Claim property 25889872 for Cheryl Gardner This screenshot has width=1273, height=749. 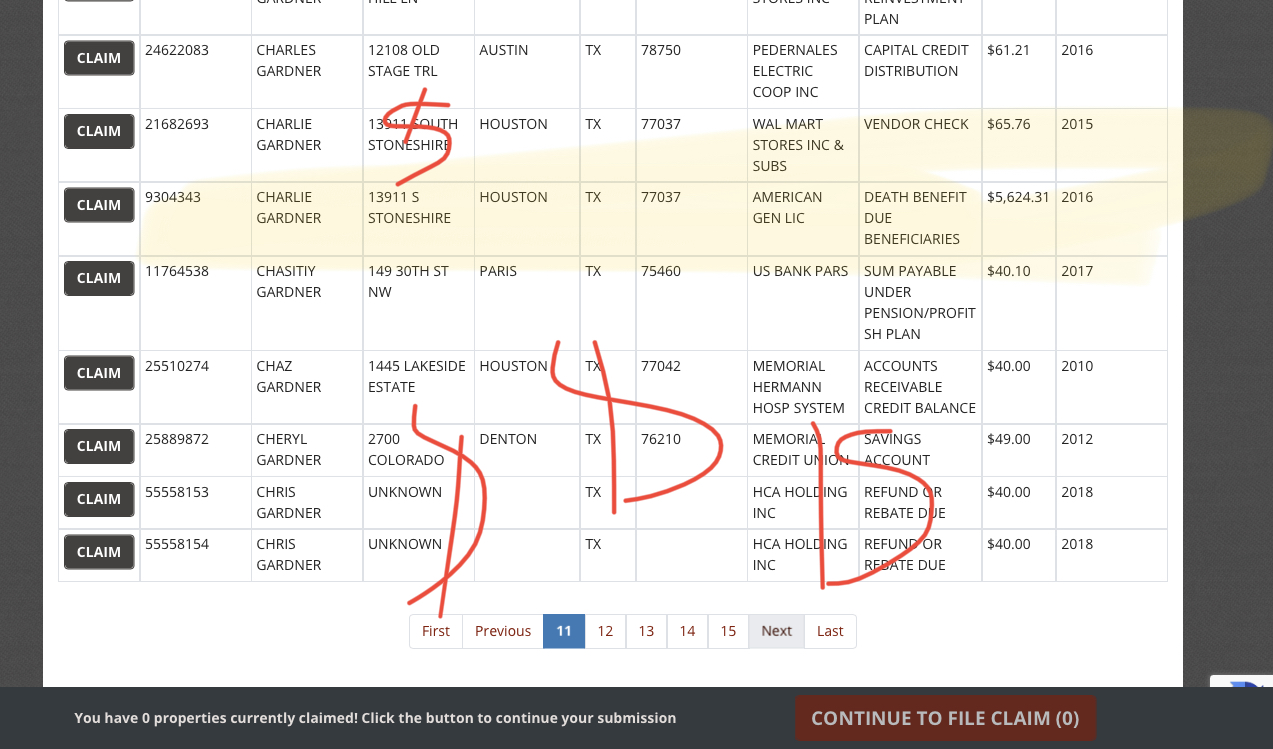coord(99,446)
